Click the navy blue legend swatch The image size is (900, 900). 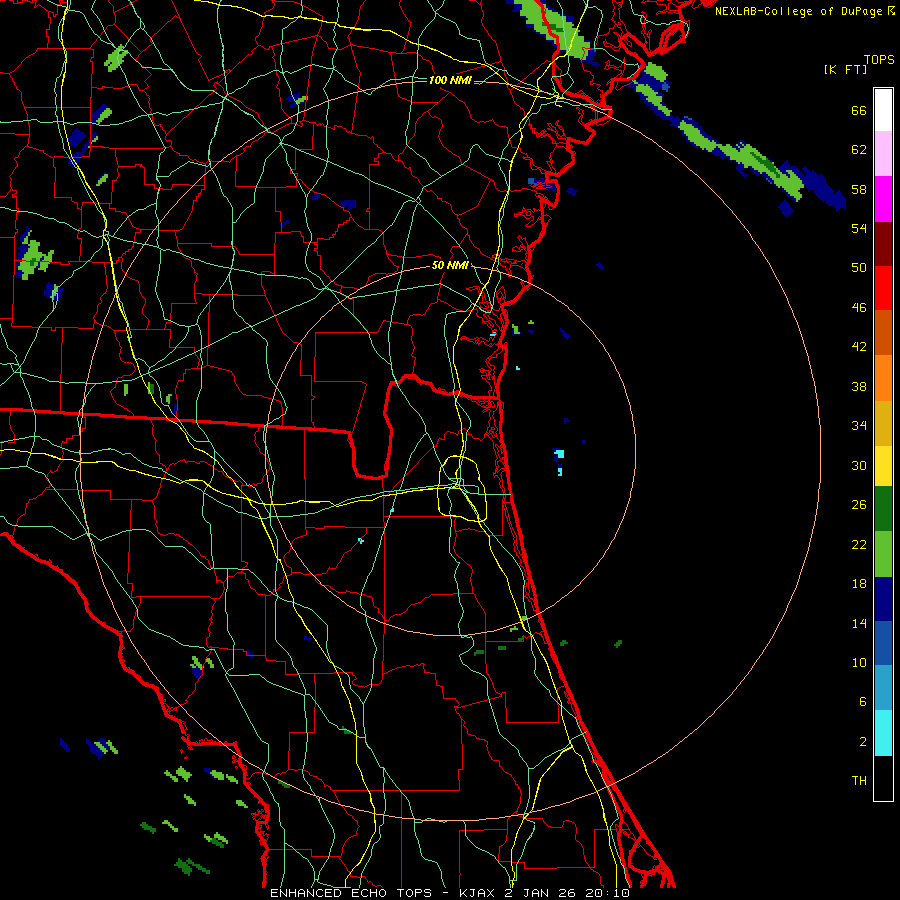click(883, 599)
